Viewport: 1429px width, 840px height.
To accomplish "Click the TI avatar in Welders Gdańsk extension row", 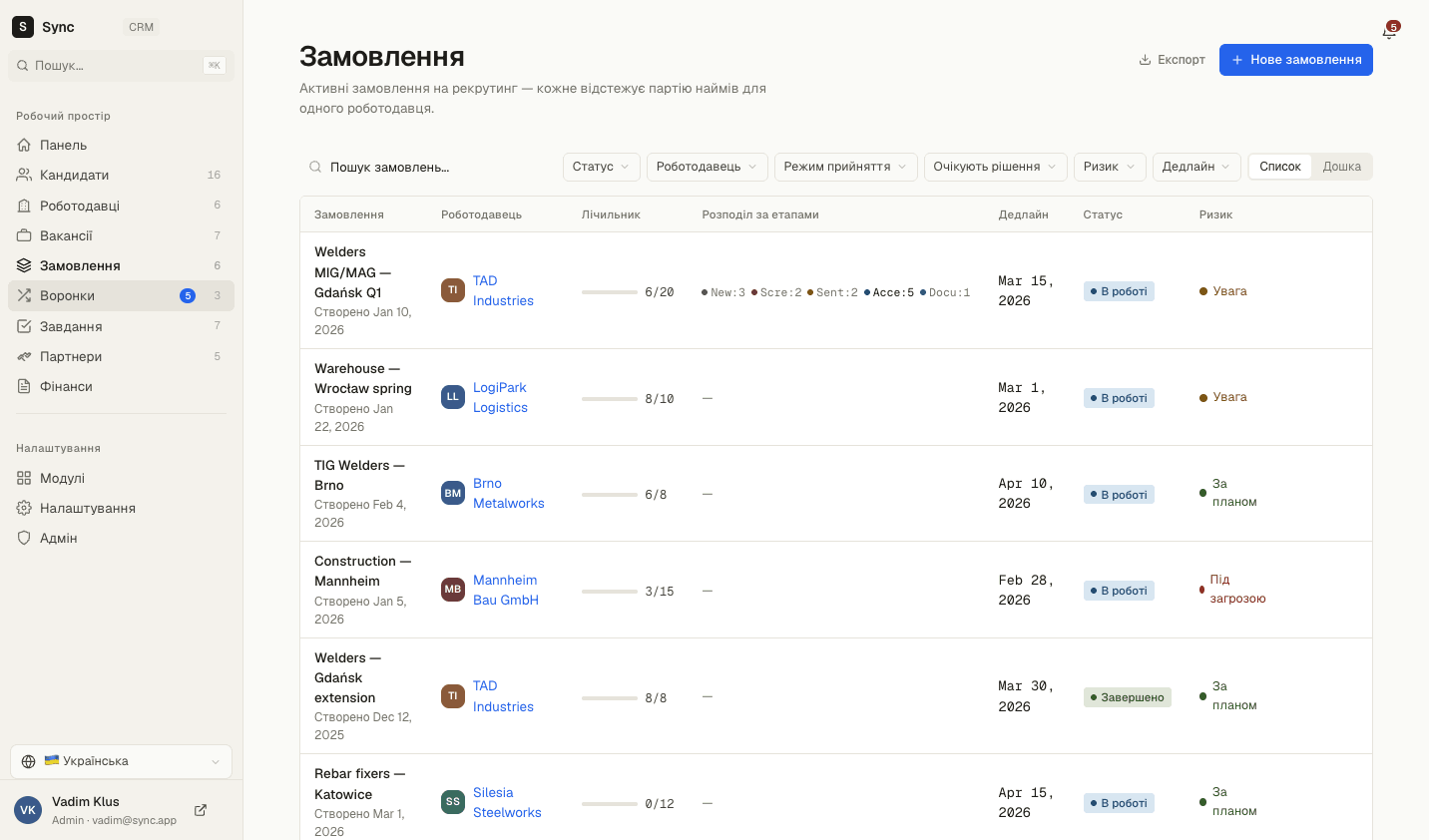I will pyautogui.click(x=453, y=696).
